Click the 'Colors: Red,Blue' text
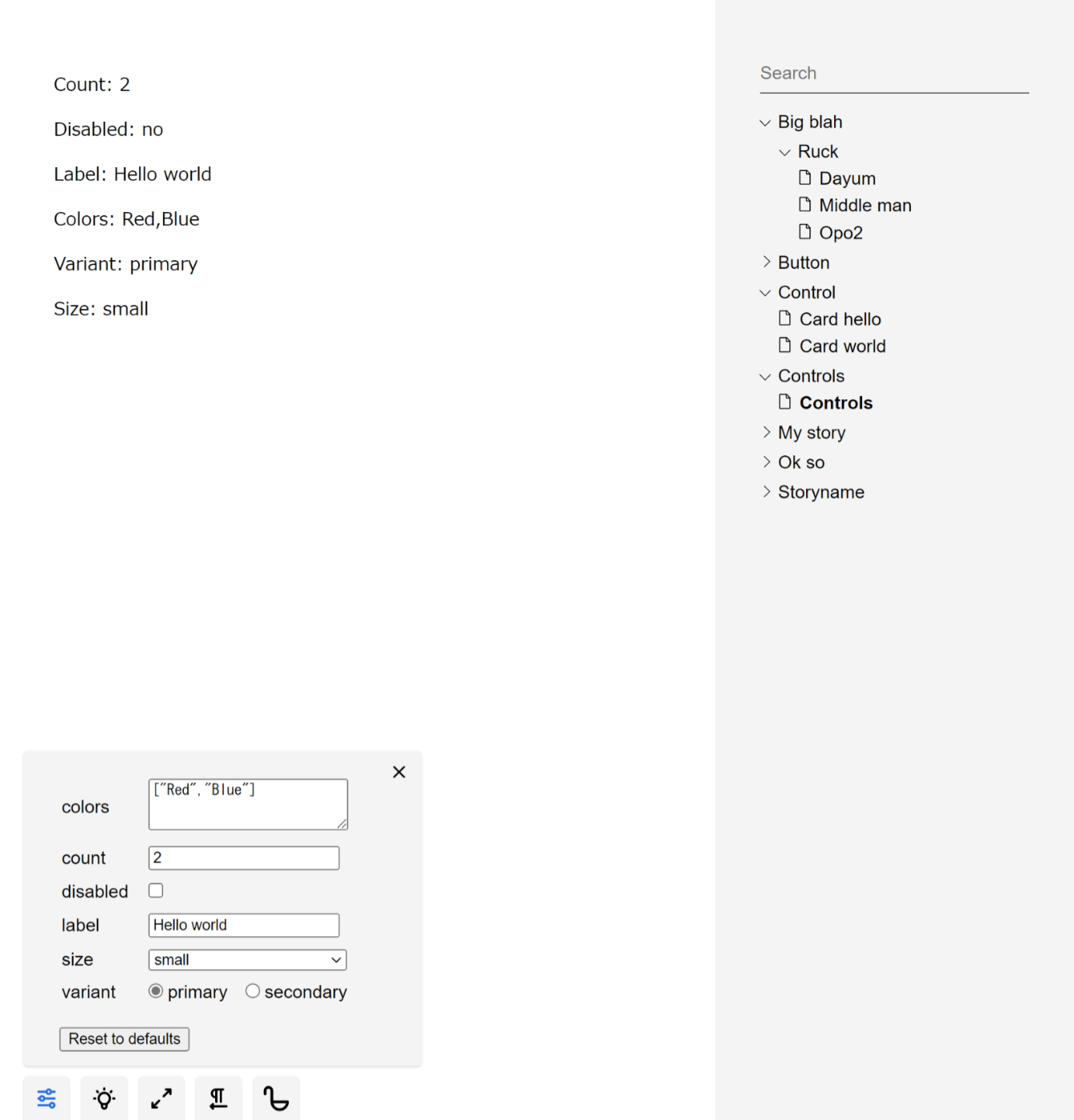The image size is (1074, 1120). pyautogui.click(x=126, y=219)
